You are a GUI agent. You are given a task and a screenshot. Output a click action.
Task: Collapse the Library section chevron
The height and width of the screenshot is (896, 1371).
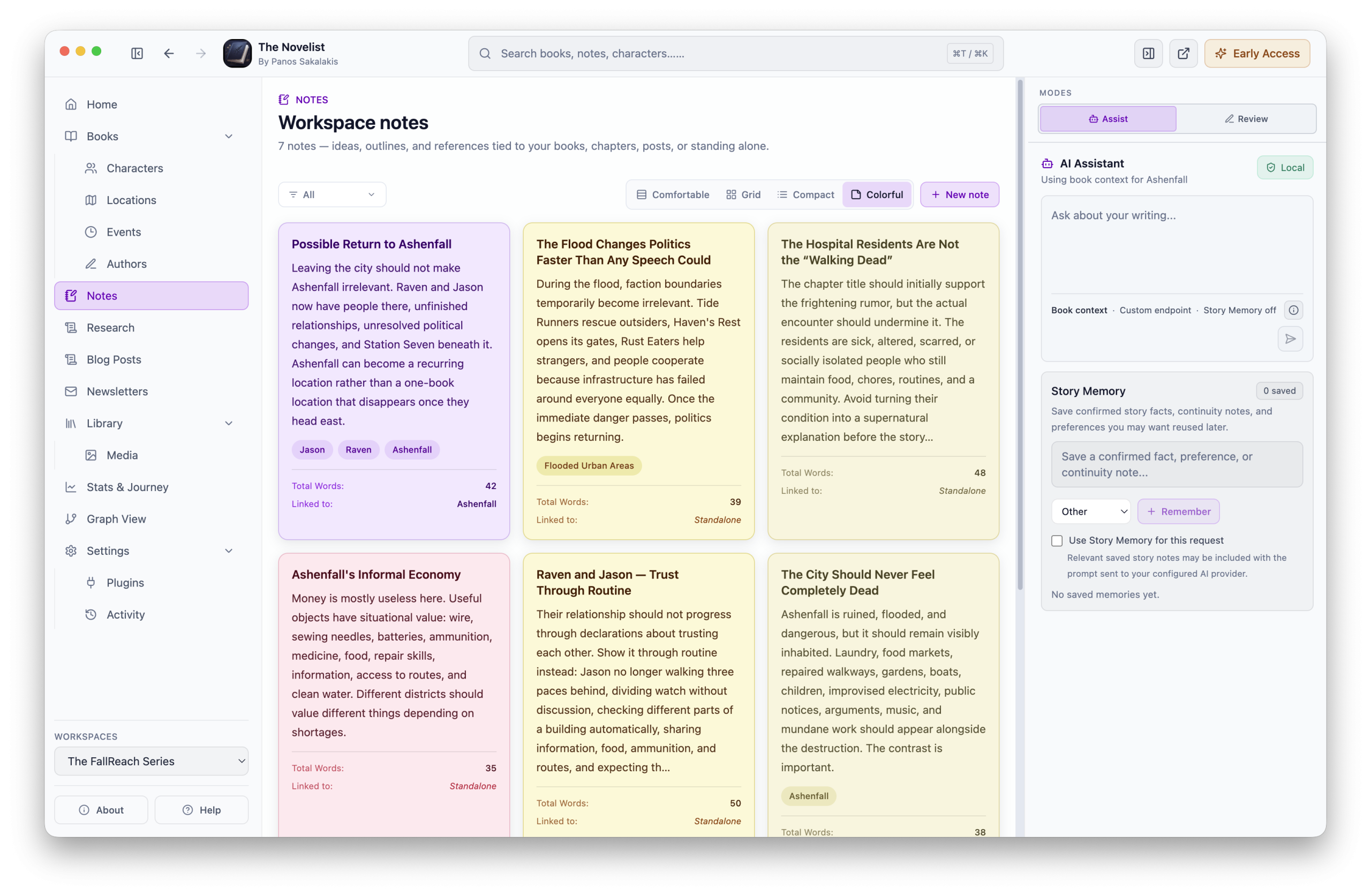(x=229, y=424)
